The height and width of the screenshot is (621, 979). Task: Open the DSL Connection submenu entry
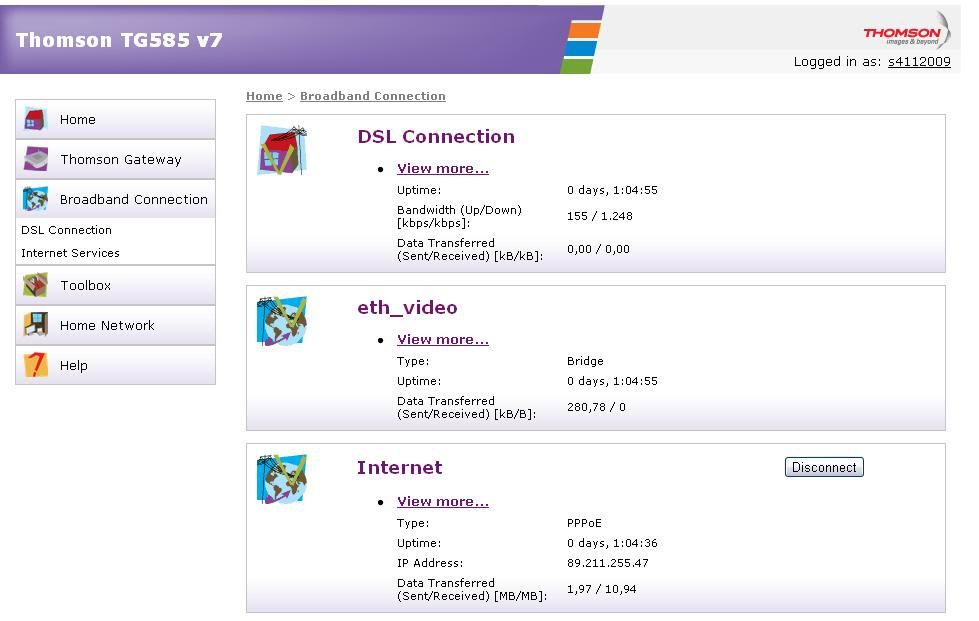tap(67, 230)
